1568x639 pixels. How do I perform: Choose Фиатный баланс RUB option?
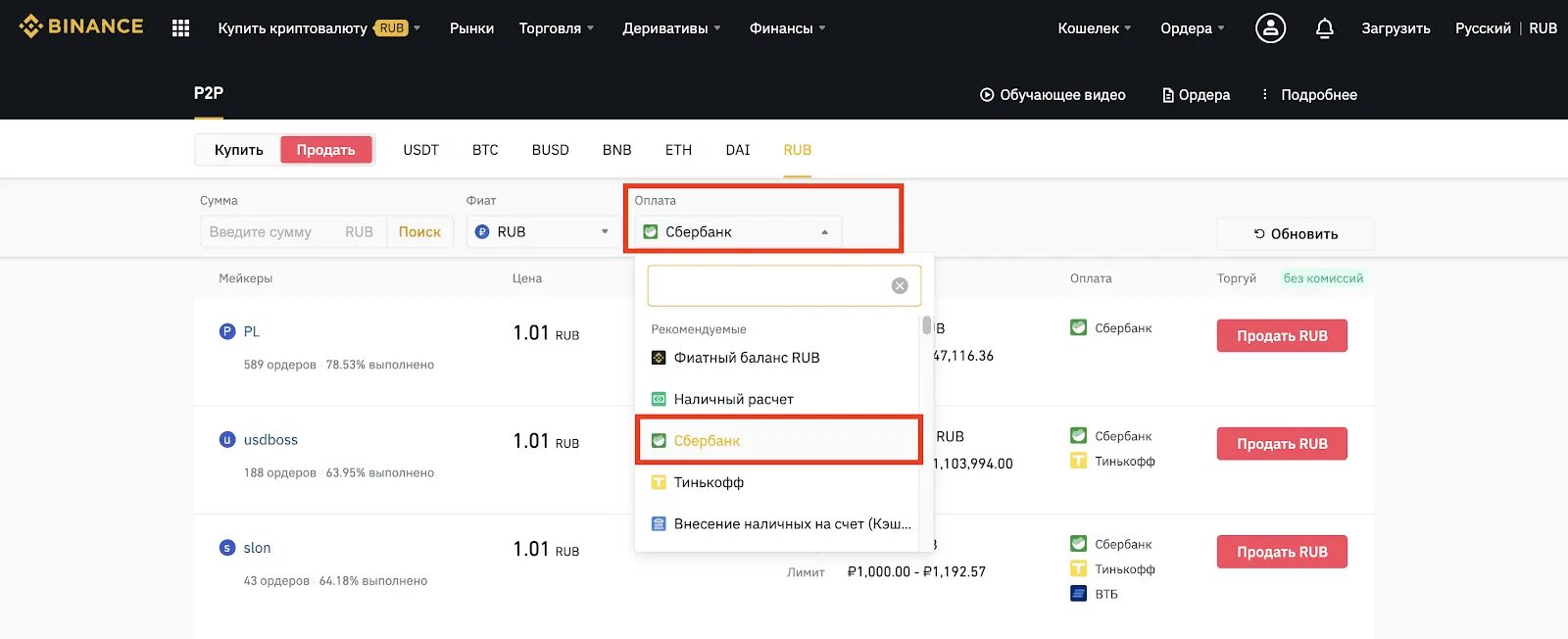pos(779,358)
